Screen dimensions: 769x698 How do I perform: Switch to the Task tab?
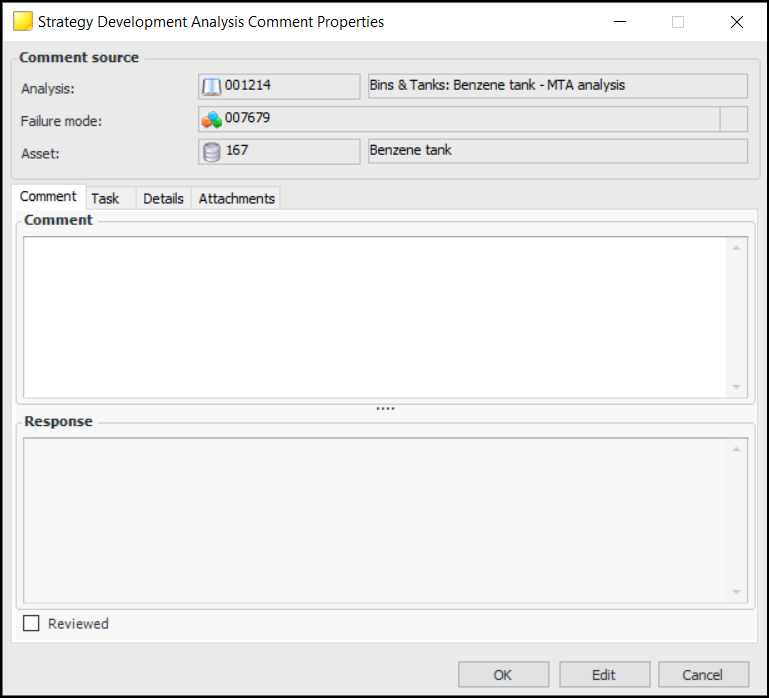tap(111, 198)
